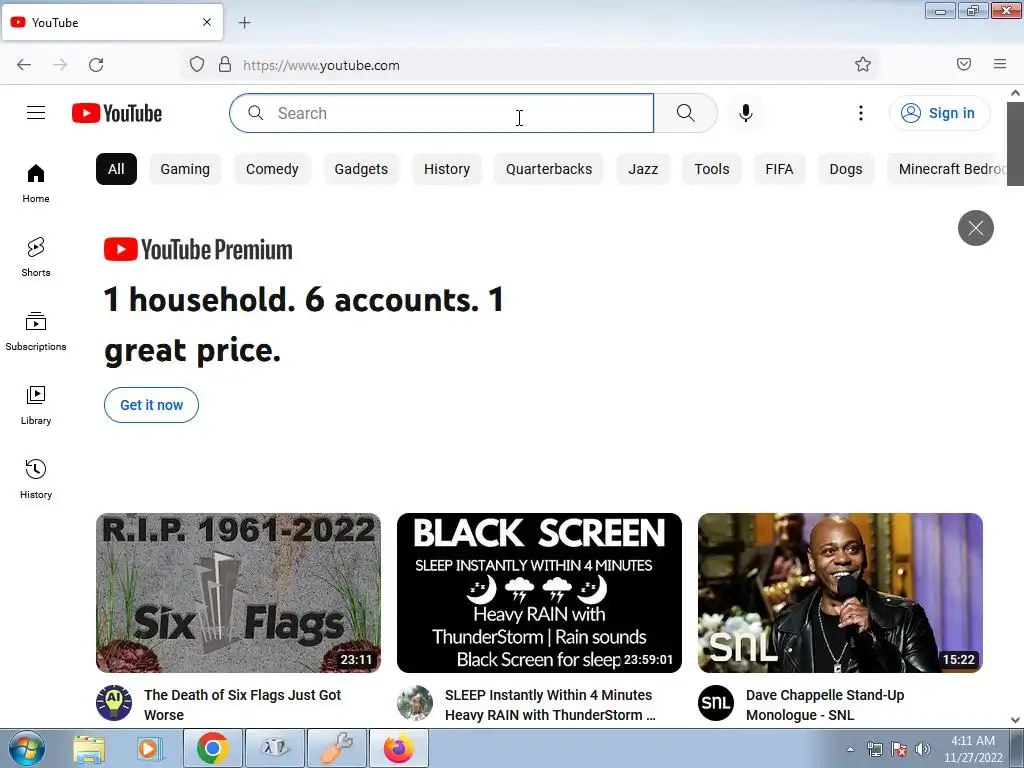Click the YouTube logo
Viewport: 1024px width, 768px height.
click(117, 113)
